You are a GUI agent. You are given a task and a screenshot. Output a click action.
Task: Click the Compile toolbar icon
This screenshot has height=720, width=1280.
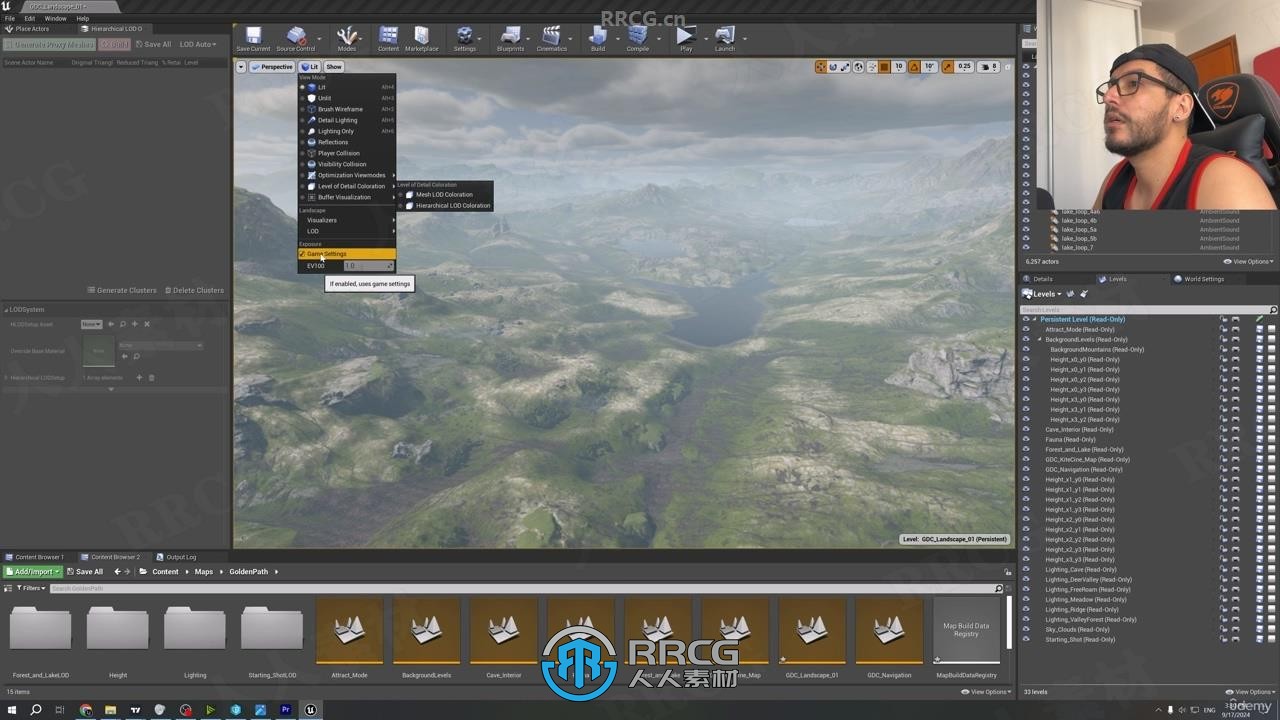(637, 38)
